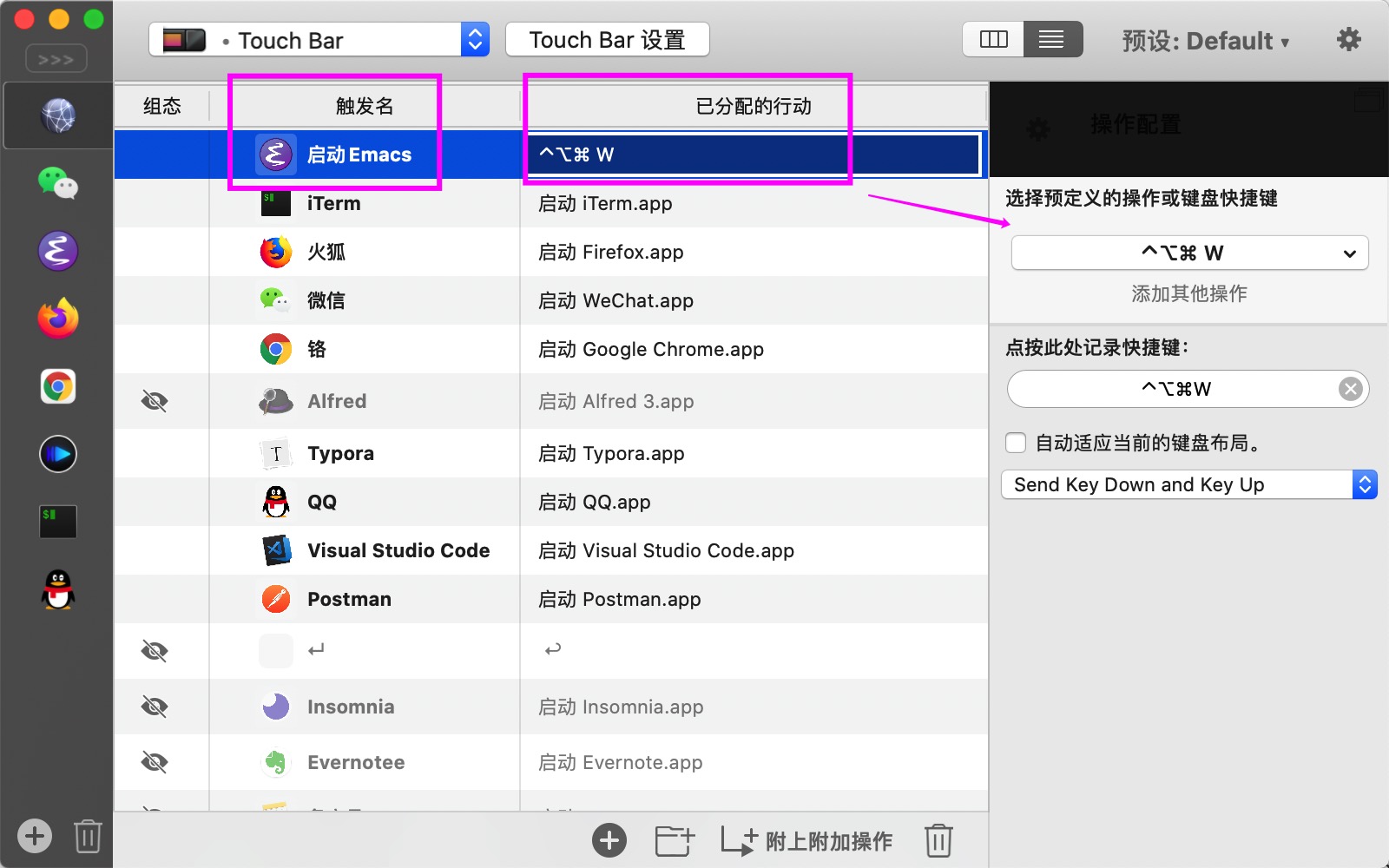This screenshot has height=868, width=1389.
Task: Select the blue play-button app in the sidebar
Action: [x=58, y=454]
